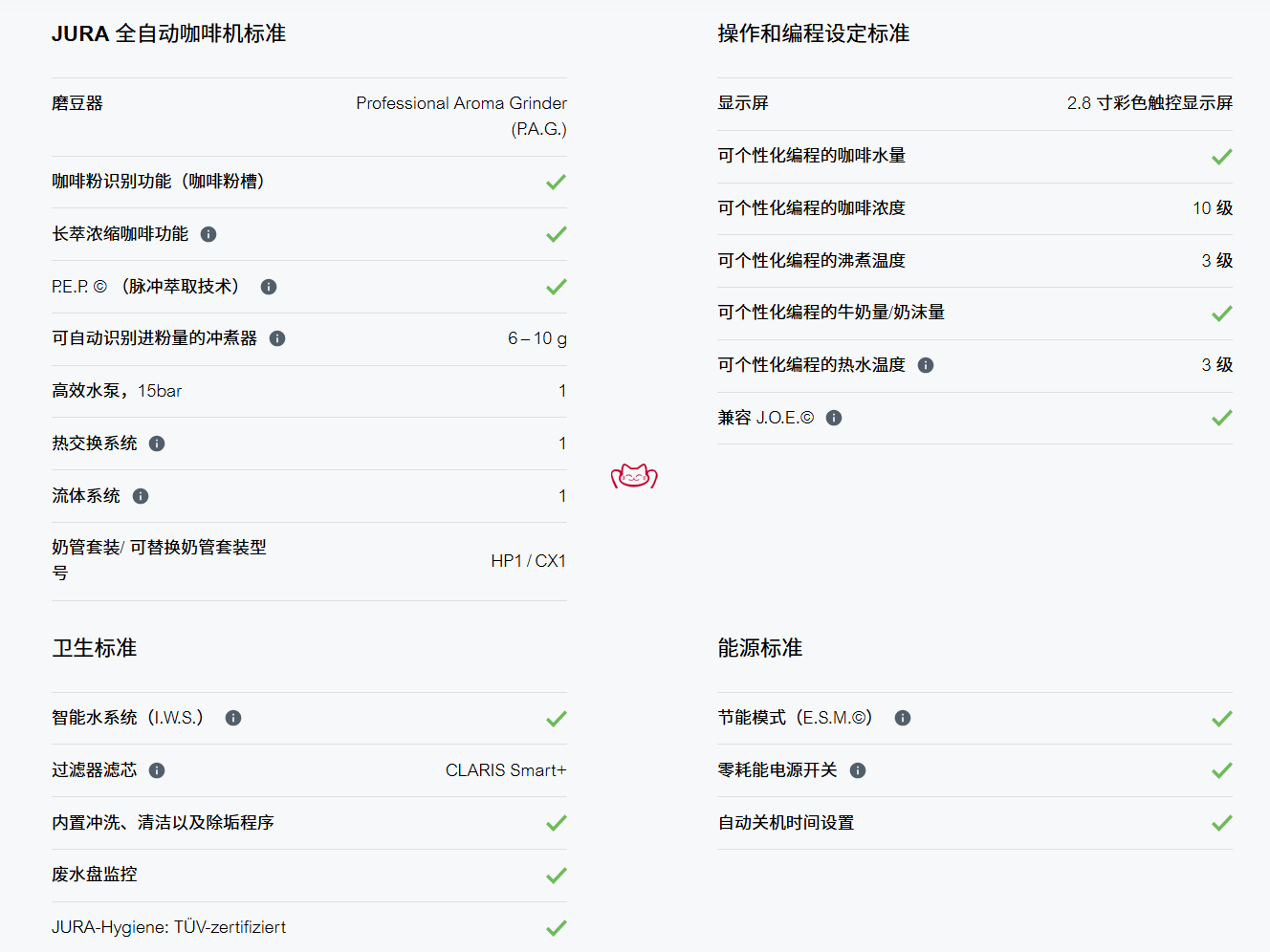Select the 磨豆器 label
This screenshot has height=952, width=1270.
[77, 103]
